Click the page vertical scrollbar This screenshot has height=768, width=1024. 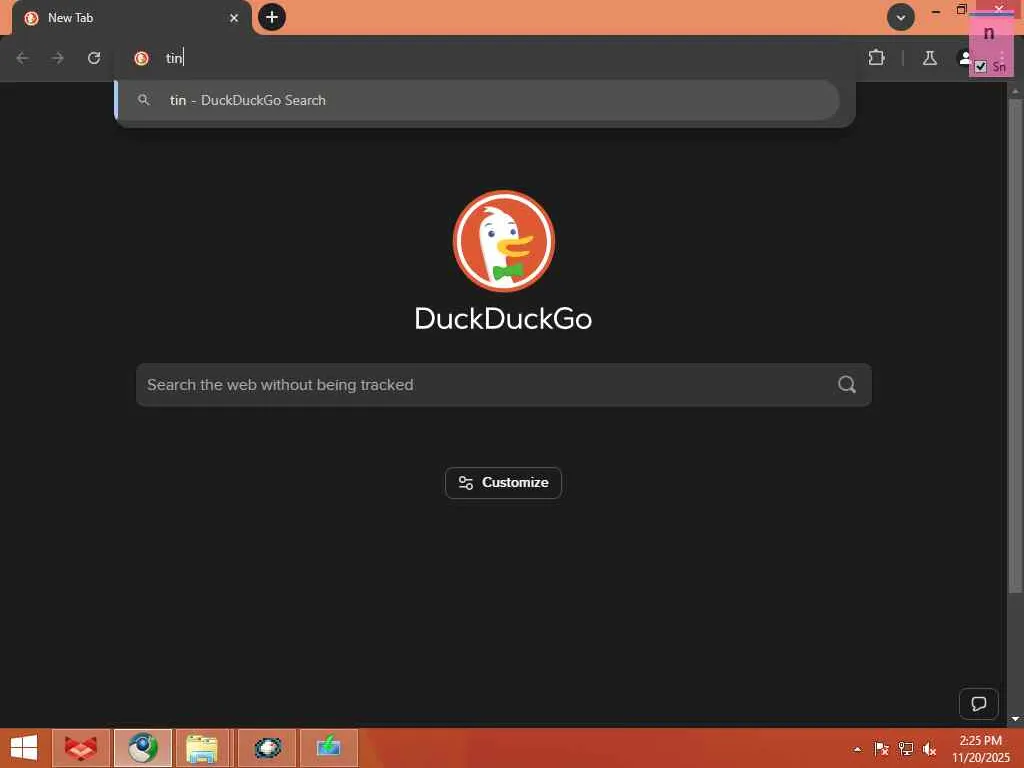tap(1015, 346)
